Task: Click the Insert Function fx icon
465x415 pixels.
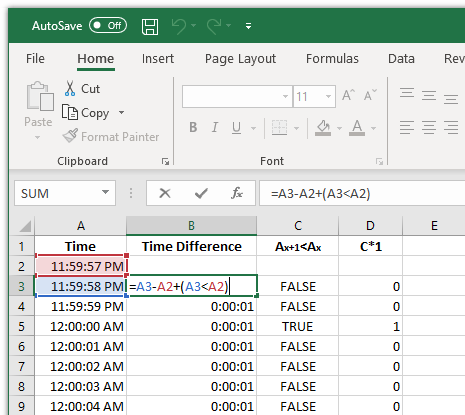Action: click(x=237, y=193)
